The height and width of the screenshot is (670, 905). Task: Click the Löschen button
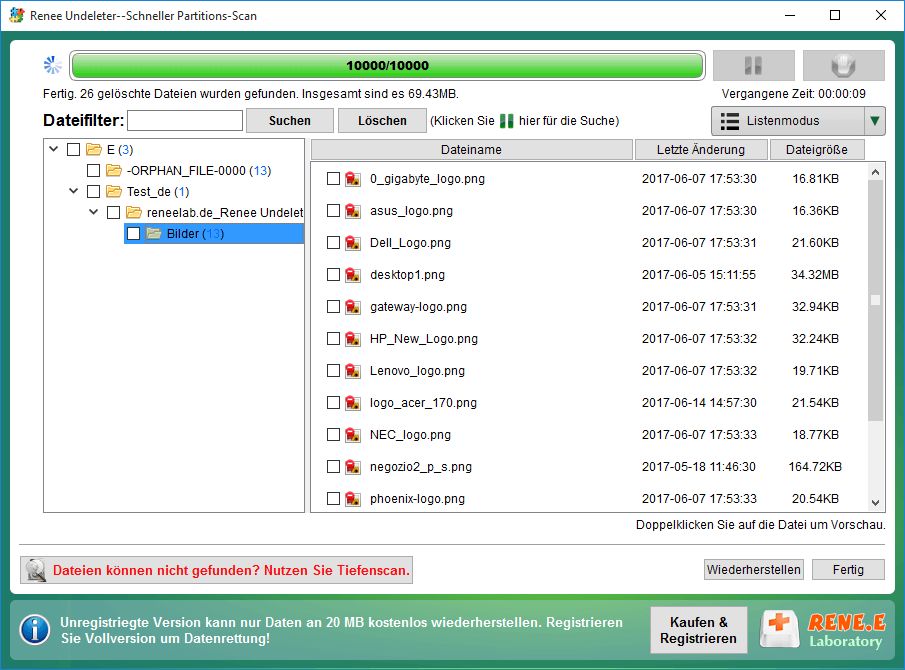pos(382,121)
